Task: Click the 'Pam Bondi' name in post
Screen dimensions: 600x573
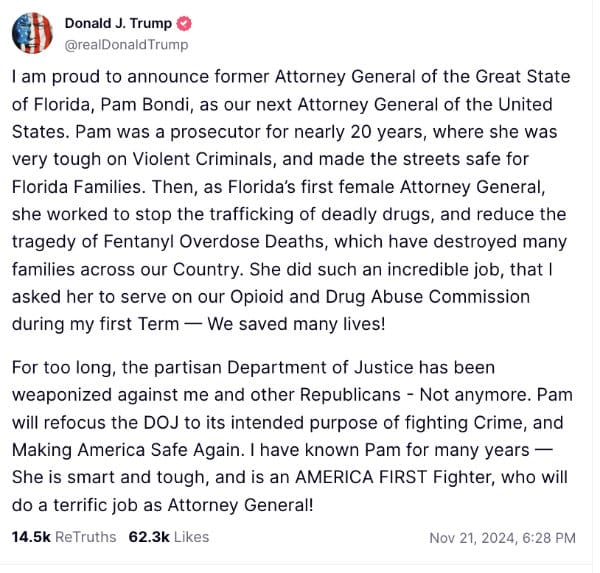Action: click(x=145, y=104)
